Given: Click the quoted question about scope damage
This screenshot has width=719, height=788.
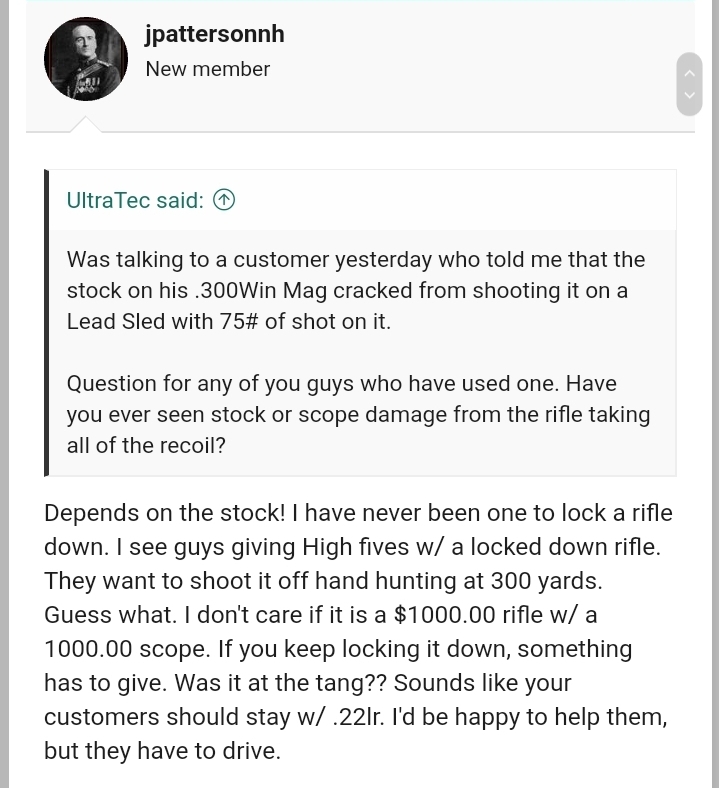Looking at the screenshot, I should pyautogui.click(x=358, y=414).
